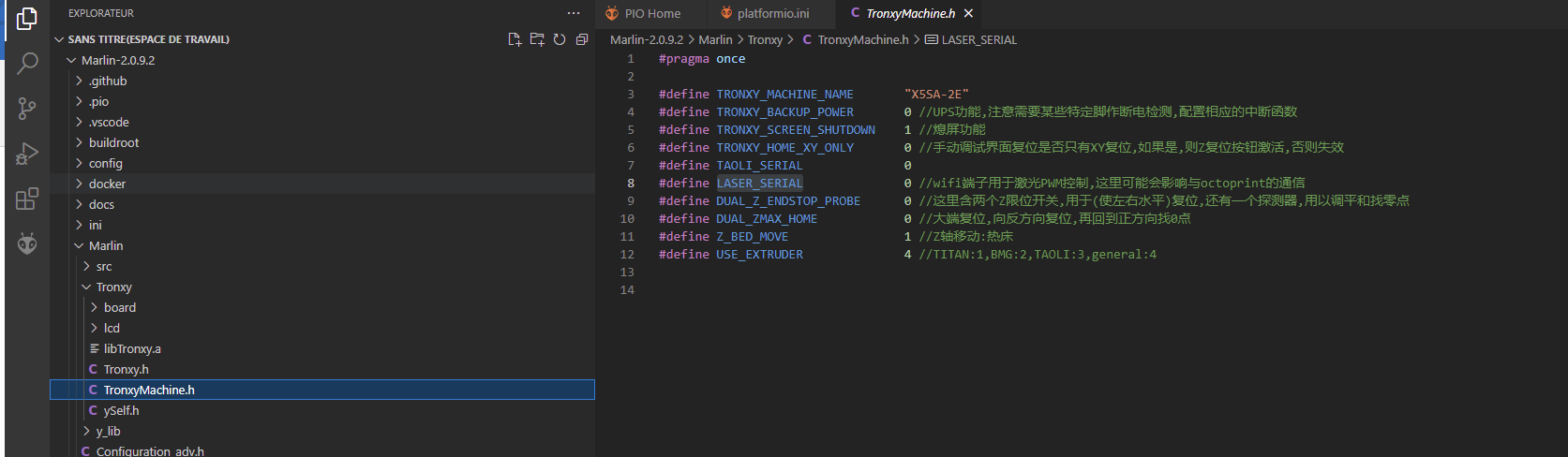
Task: Open the Source Control view icon
Action: (x=27, y=109)
